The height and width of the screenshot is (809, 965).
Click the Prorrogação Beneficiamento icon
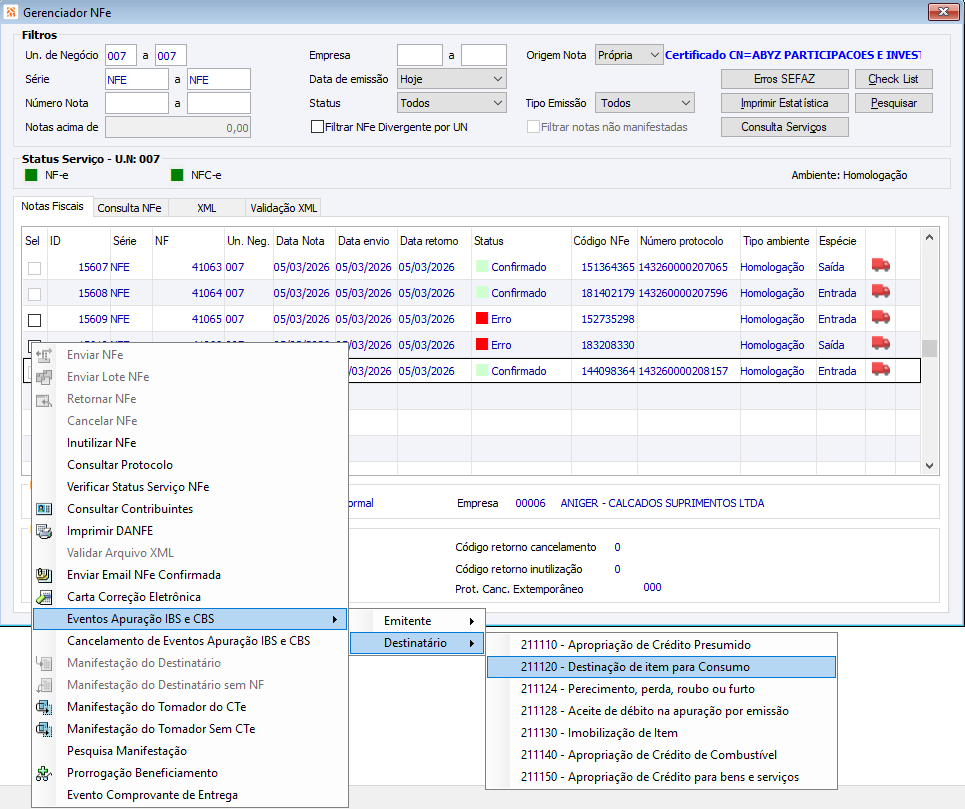(x=44, y=773)
